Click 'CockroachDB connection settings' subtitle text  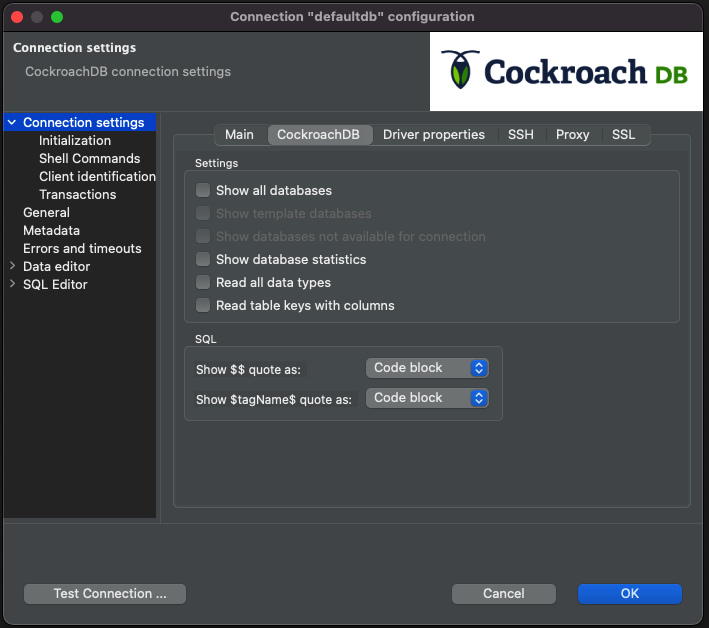(x=128, y=71)
